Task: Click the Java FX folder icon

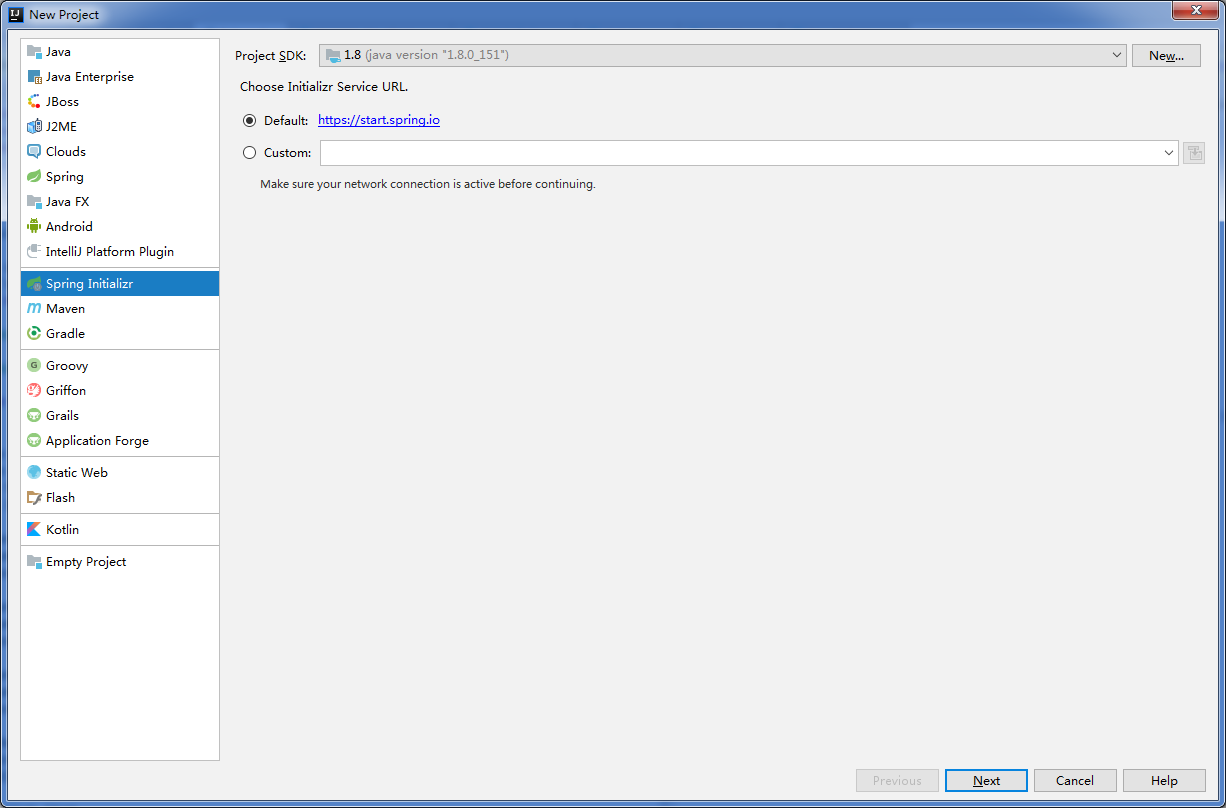Action: [34, 202]
